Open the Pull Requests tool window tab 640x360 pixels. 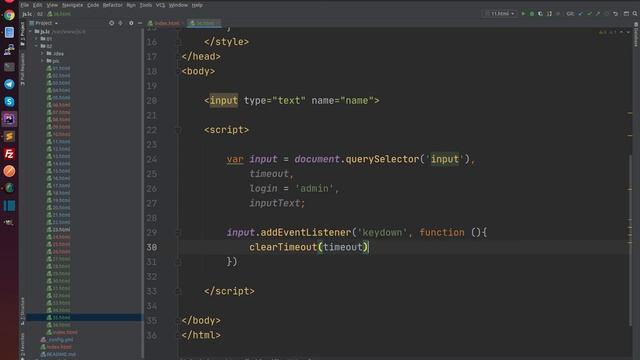(22, 69)
